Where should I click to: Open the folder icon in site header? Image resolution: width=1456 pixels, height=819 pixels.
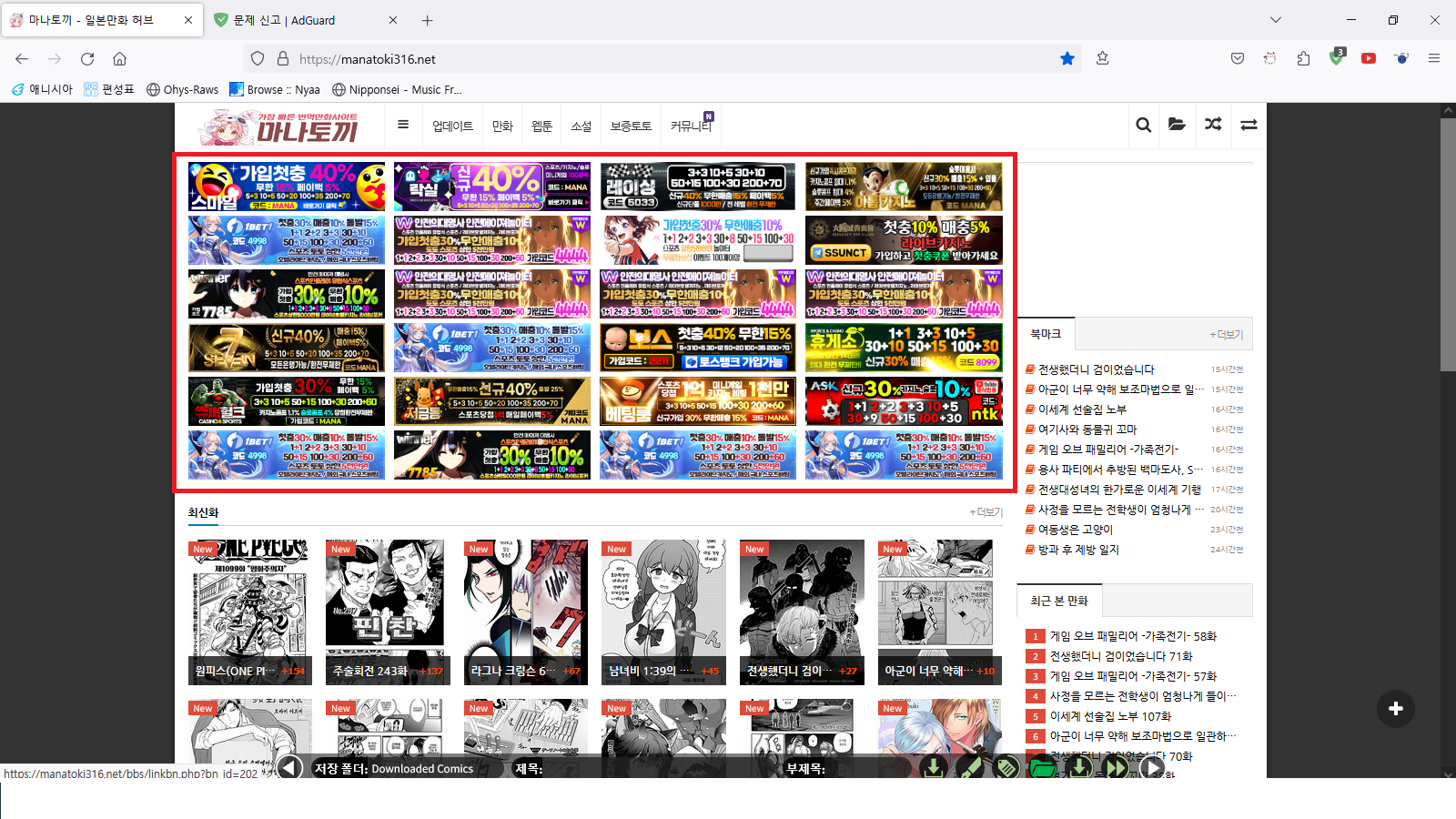click(1177, 125)
